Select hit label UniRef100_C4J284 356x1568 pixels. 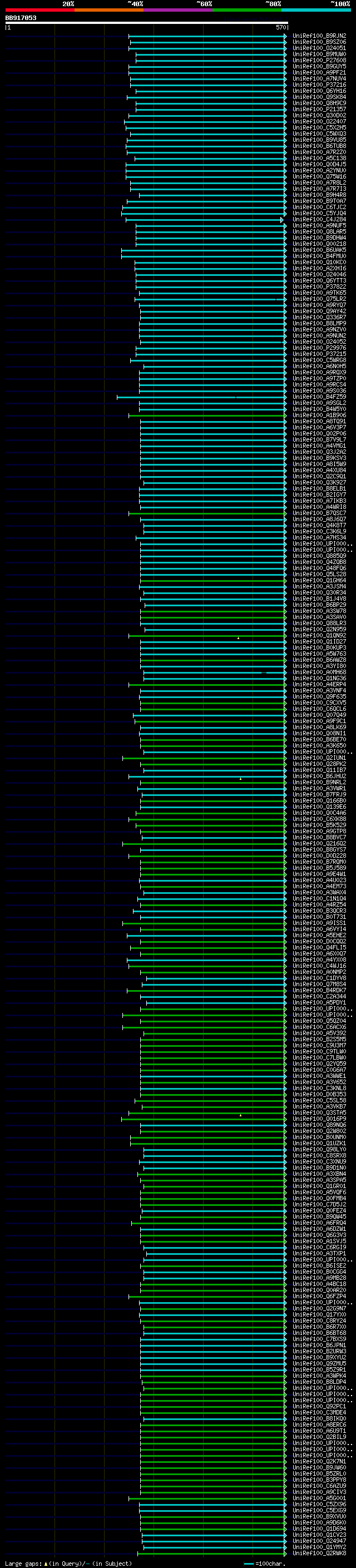[x=319, y=220]
